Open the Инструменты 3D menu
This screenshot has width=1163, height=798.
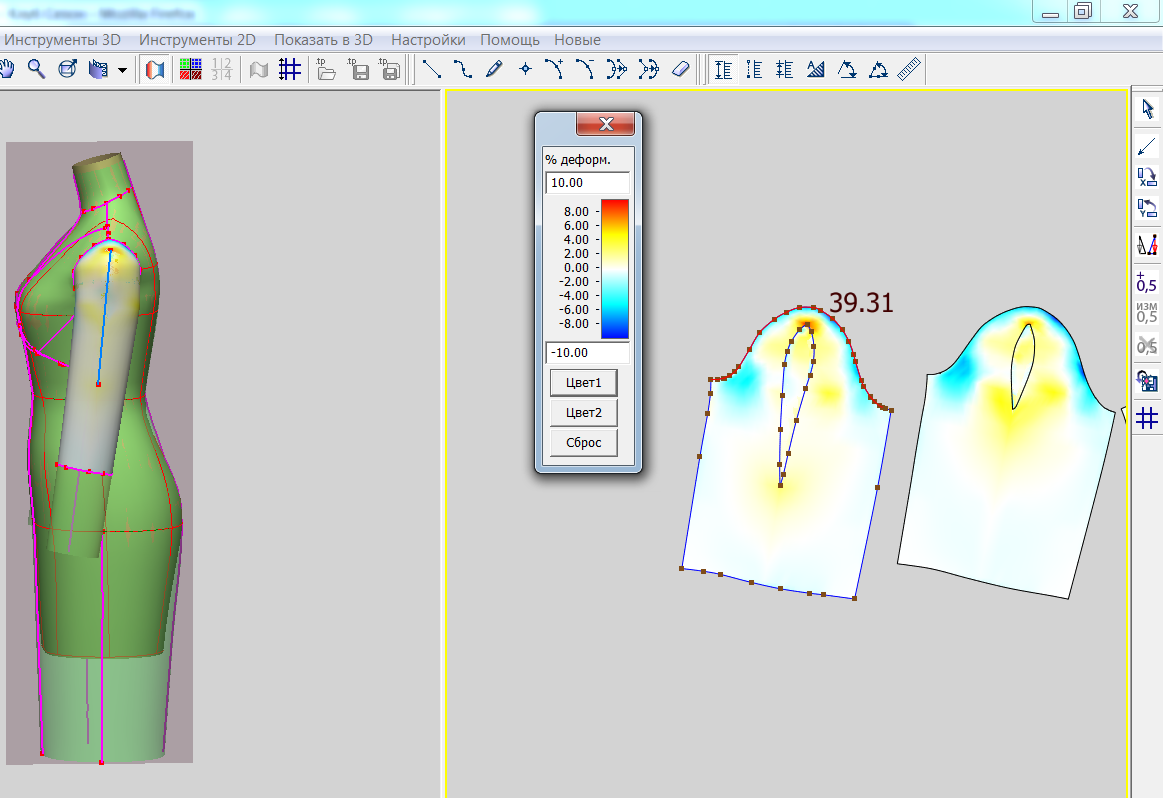tap(63, 40)
